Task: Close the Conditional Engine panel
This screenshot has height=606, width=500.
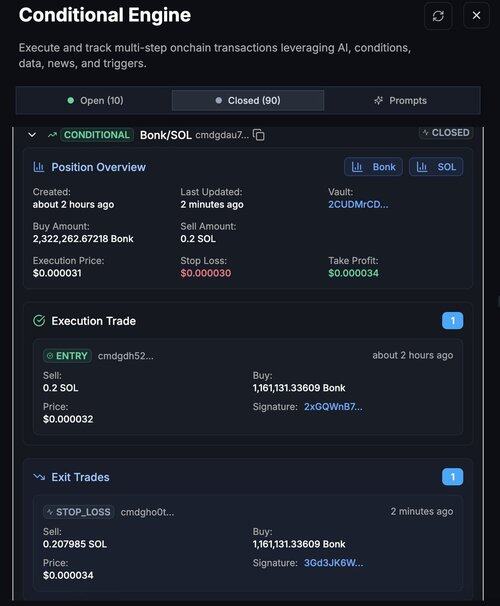Action: (x=476, y=15)
